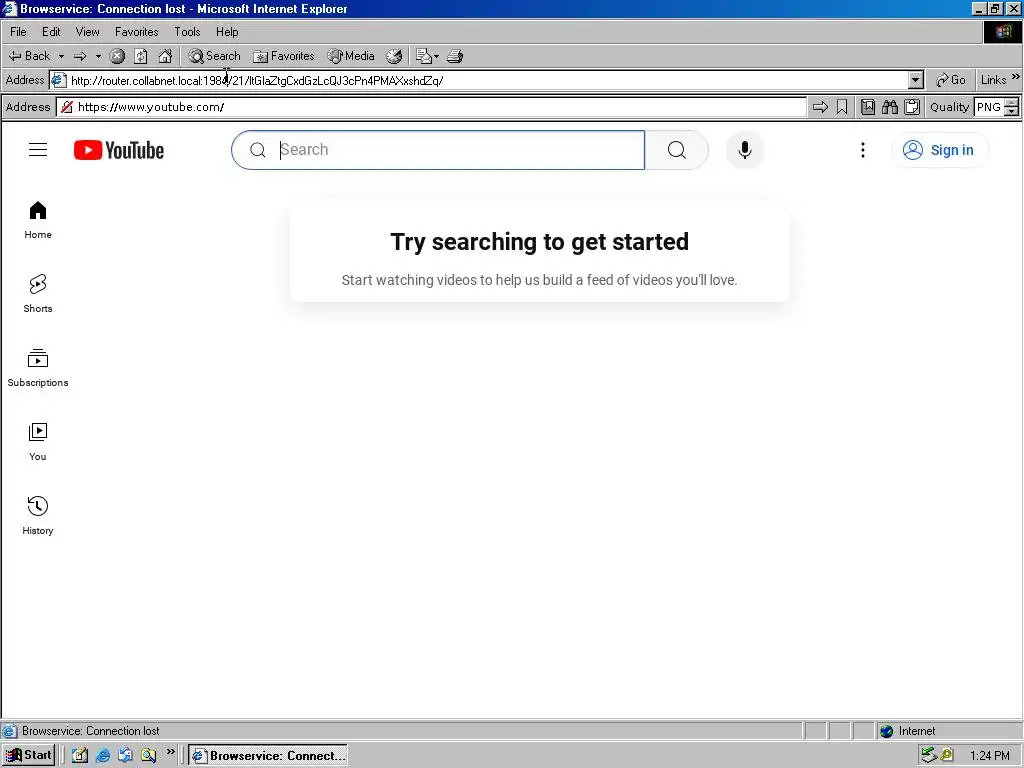Decrease Quality with the down stepper arrow
Image resolution: width=1024 pixels, height=768 pixels.
1012,112
